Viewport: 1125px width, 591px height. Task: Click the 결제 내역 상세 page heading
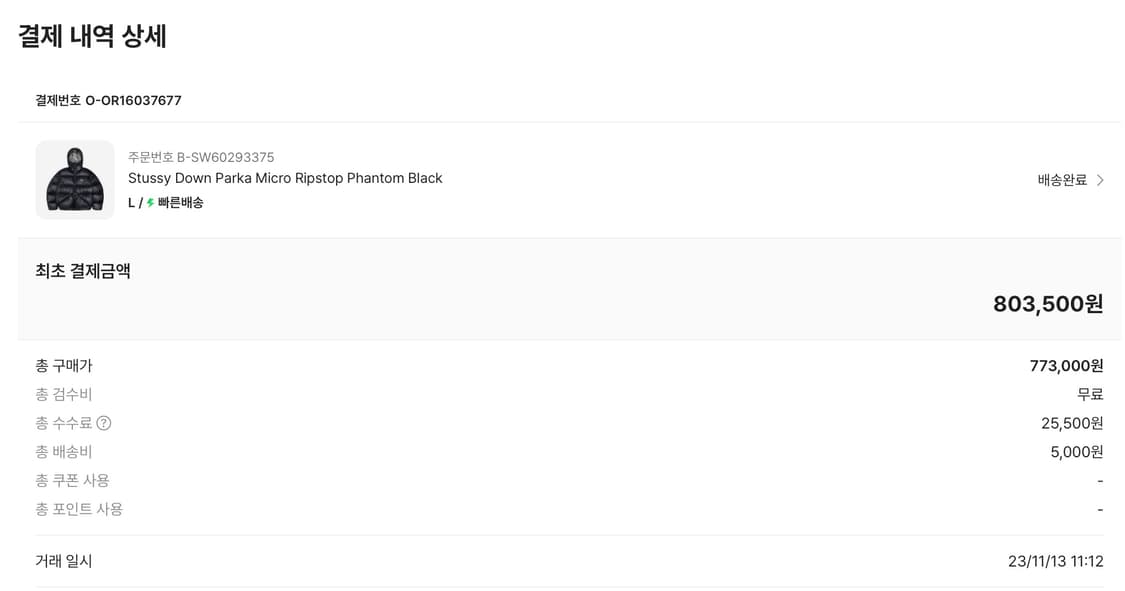(x=92, y=36)
